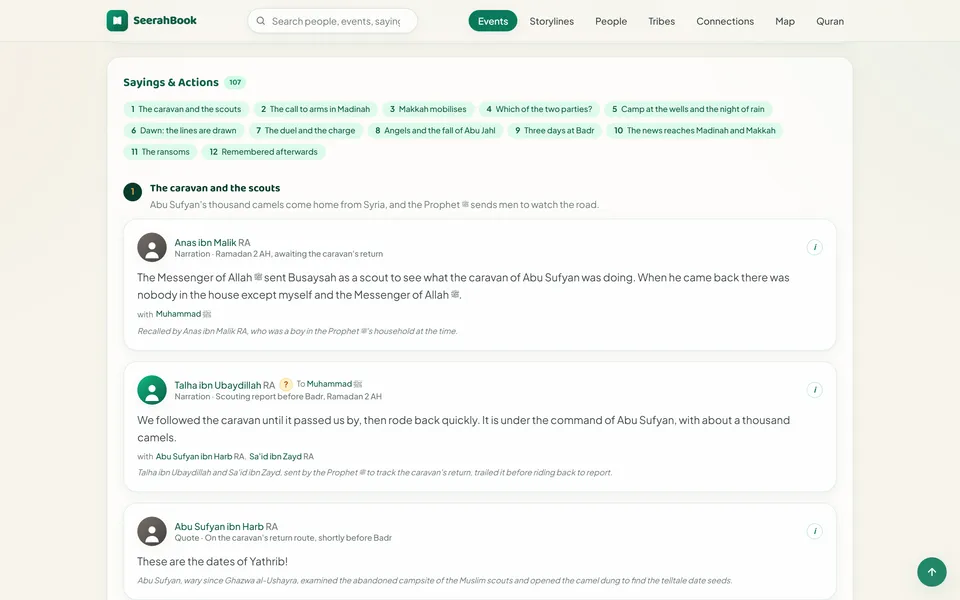Select chapter 8 Angels and the fall of Abu Jahl
Screen dimensions: 960x600
point(435,130)
